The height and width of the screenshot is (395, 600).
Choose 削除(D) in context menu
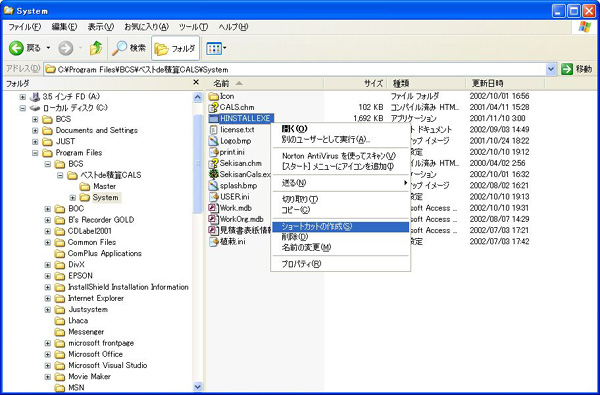[x=340, y=237]
